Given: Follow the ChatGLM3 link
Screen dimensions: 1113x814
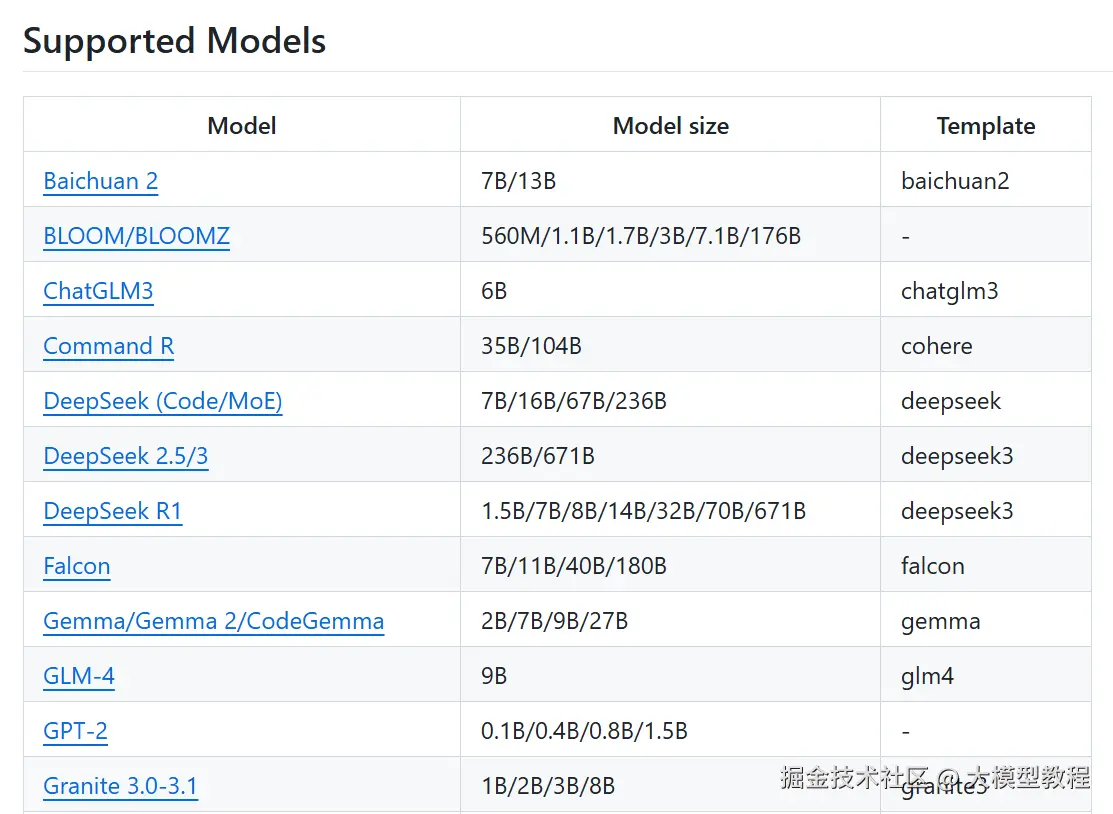Looking at the screenshot, I should click(98, 291).
